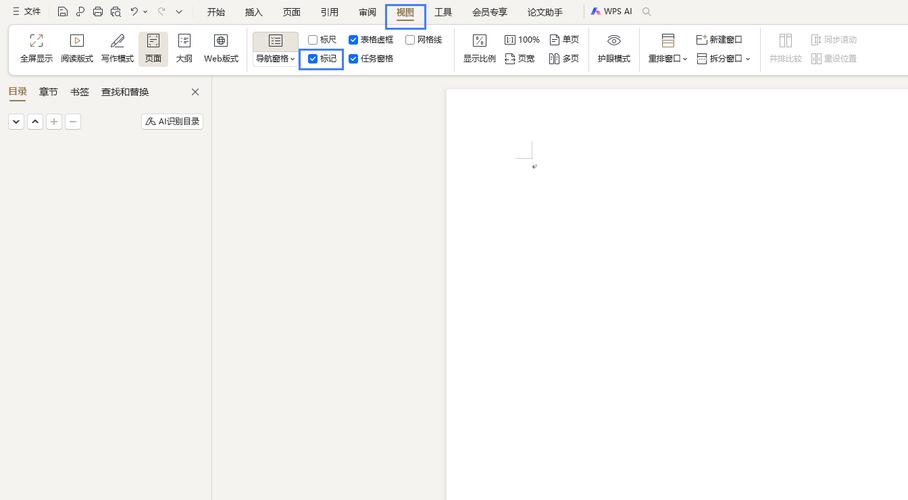Click the save document icon
The width and height of the screenshot is (908, 500).
pos(63,12)
